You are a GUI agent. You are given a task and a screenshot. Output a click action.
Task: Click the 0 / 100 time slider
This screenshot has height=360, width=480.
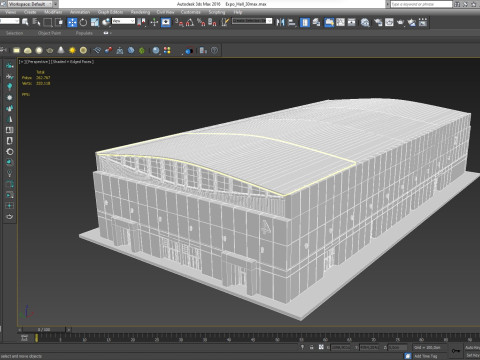coord(44,330)
